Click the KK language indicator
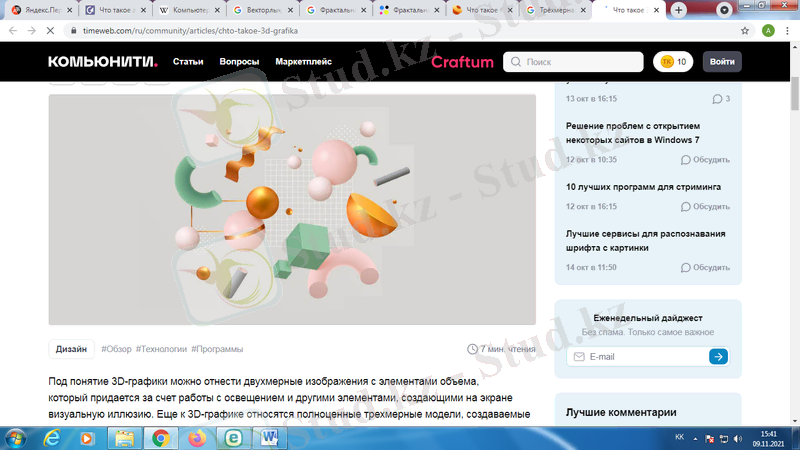 click(680, 437)
